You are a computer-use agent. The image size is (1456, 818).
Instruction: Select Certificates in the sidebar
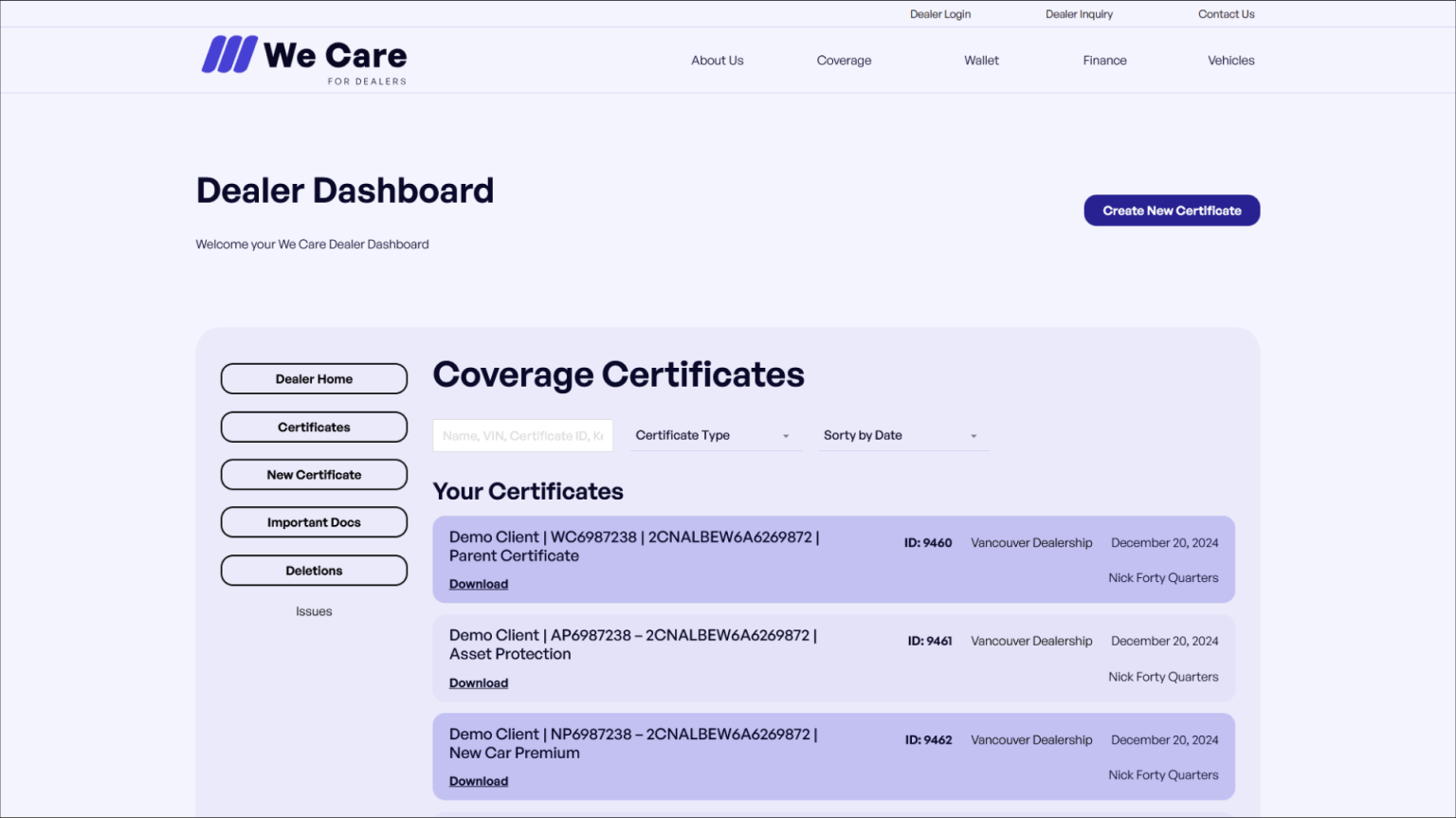click(x=314, y=427)
